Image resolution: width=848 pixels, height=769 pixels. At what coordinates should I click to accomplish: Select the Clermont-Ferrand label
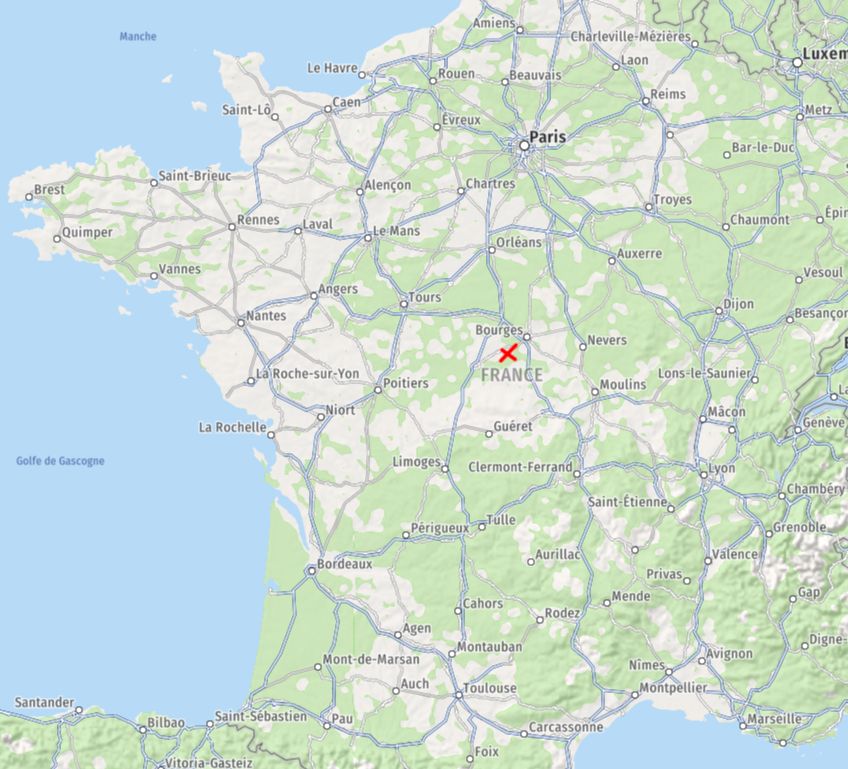coord(520,467)
